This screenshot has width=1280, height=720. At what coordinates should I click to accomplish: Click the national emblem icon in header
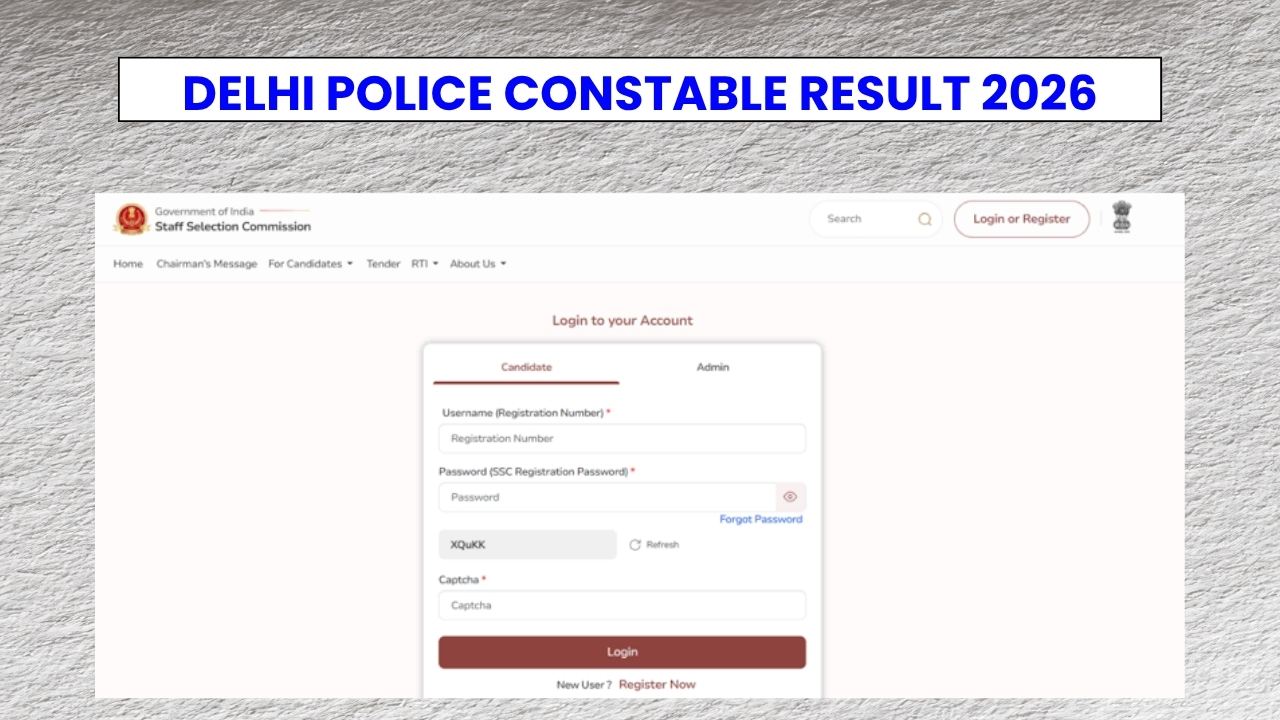(1122, 217)
